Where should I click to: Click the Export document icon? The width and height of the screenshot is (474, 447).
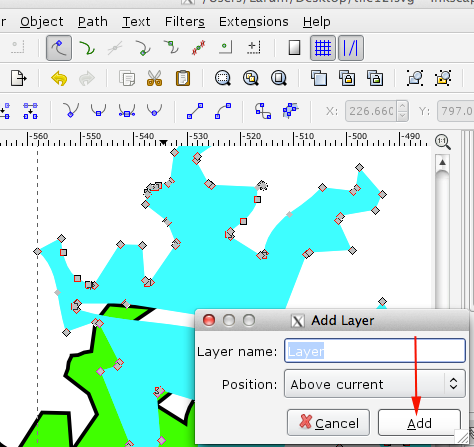pyautogui.click(x=18, y=79)
